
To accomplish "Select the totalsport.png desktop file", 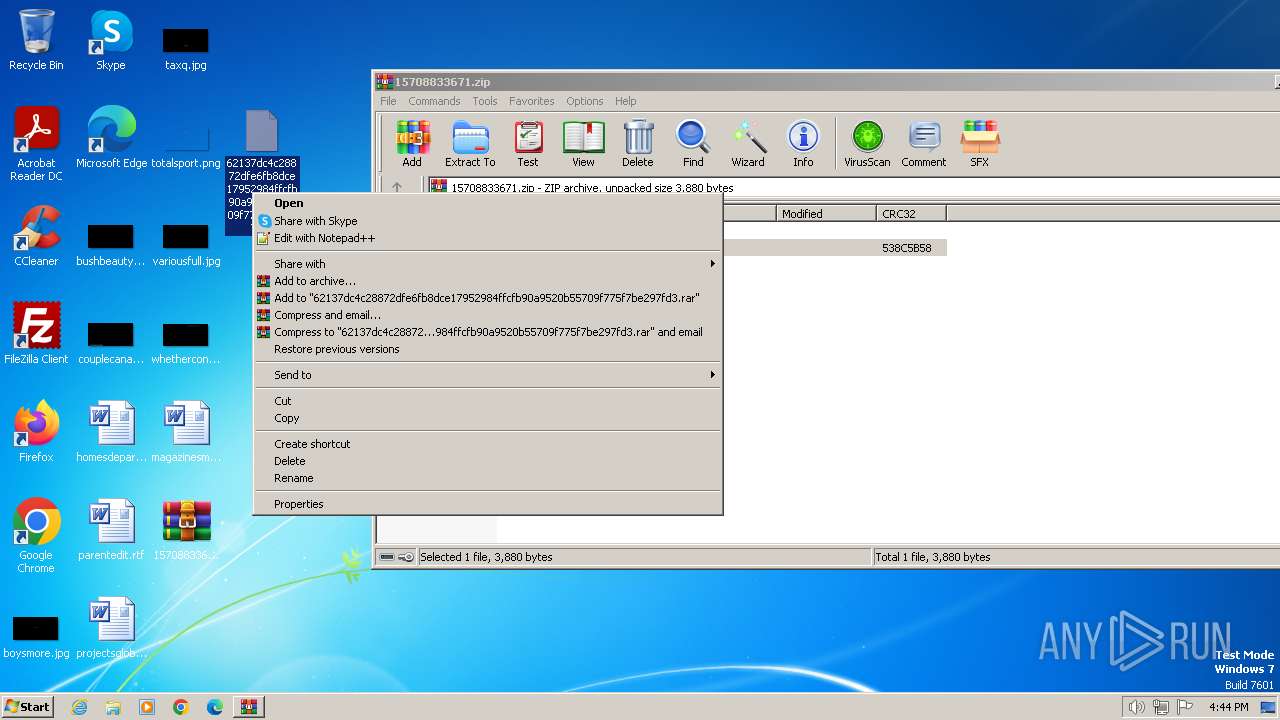I will point(186,145).
